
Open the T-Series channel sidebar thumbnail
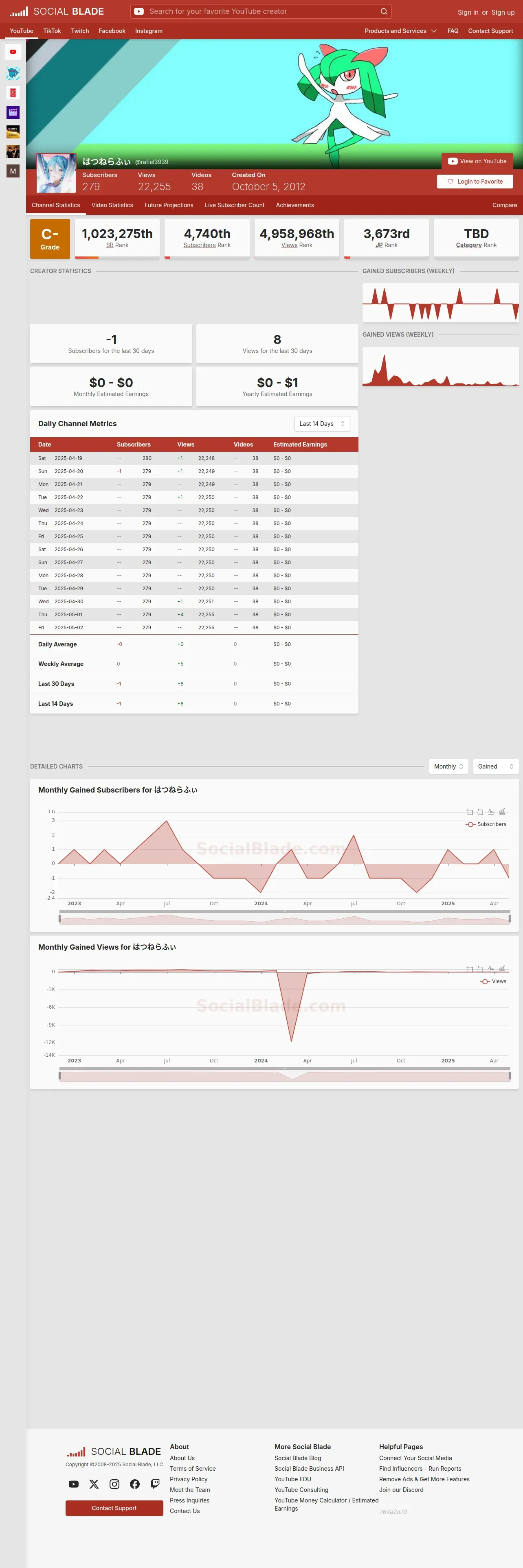(13, 92)
